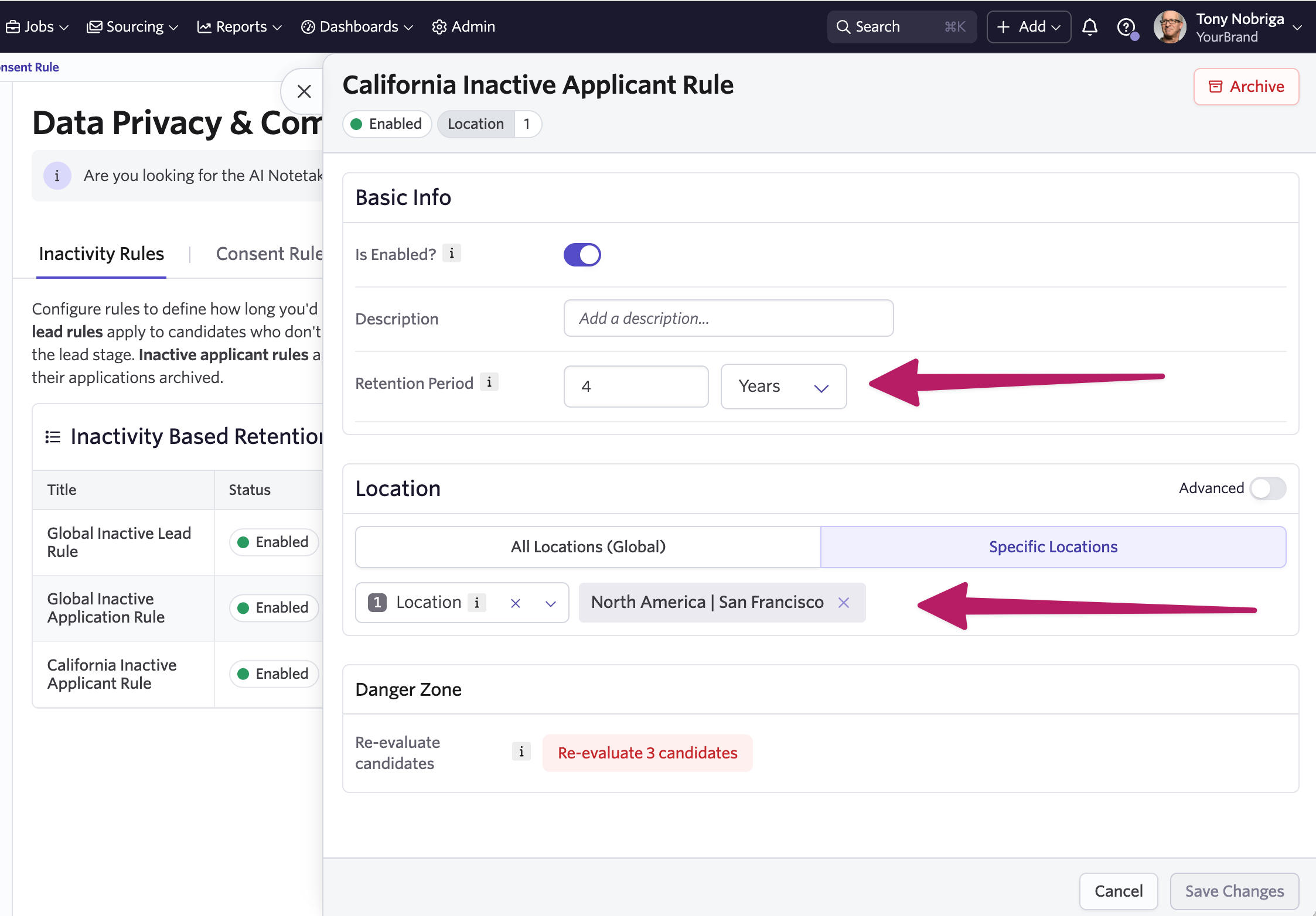Click the Retention Period info icon
This screenshot has width=1316, height=916.
[489, 382]
